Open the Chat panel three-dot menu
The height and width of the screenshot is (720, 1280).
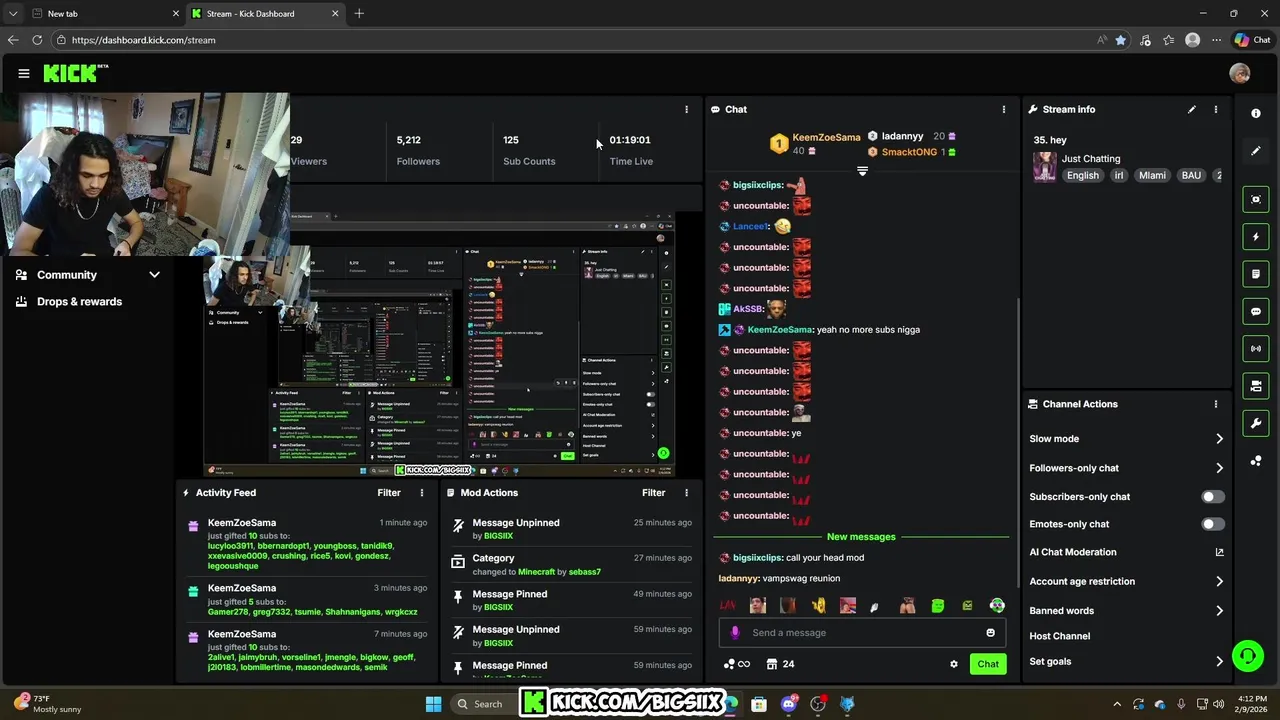(1004, 109)
